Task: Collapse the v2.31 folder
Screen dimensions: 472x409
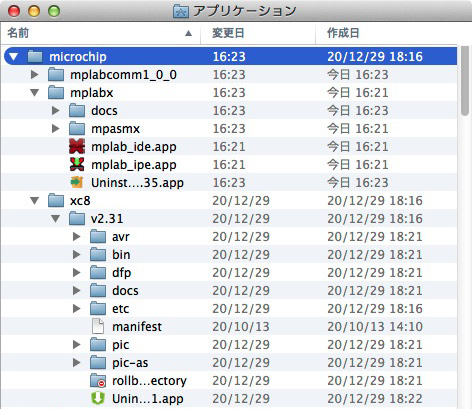Action: 56,219
